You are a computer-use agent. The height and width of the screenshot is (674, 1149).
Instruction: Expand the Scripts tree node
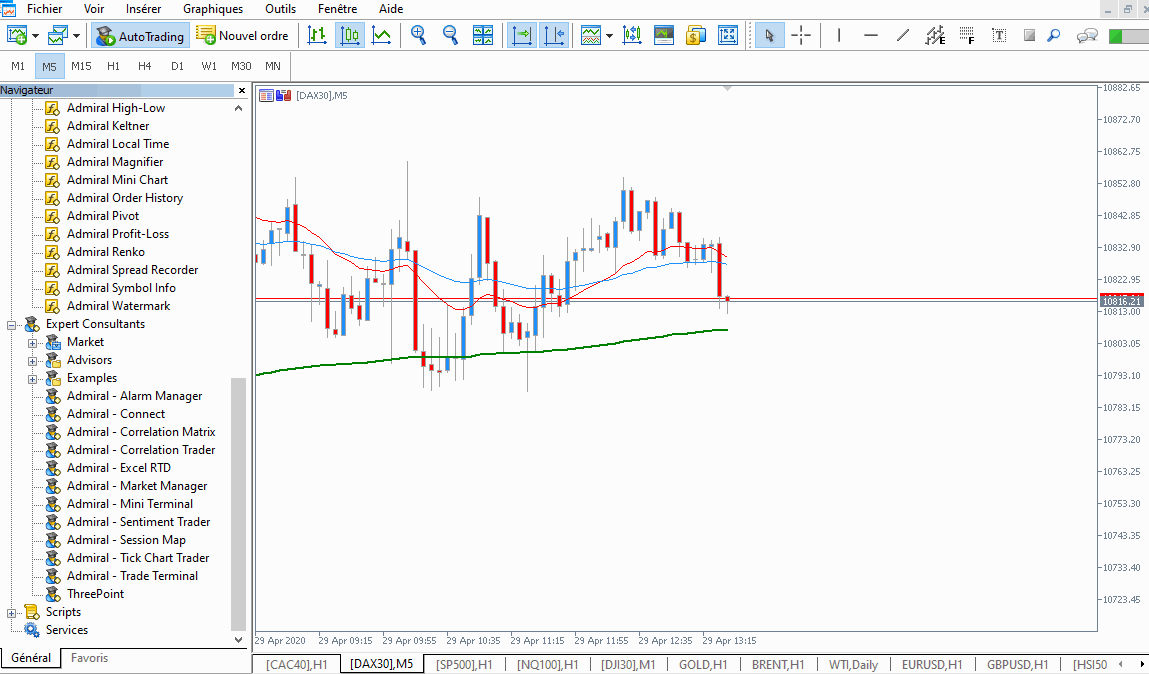tap(12, 612)
